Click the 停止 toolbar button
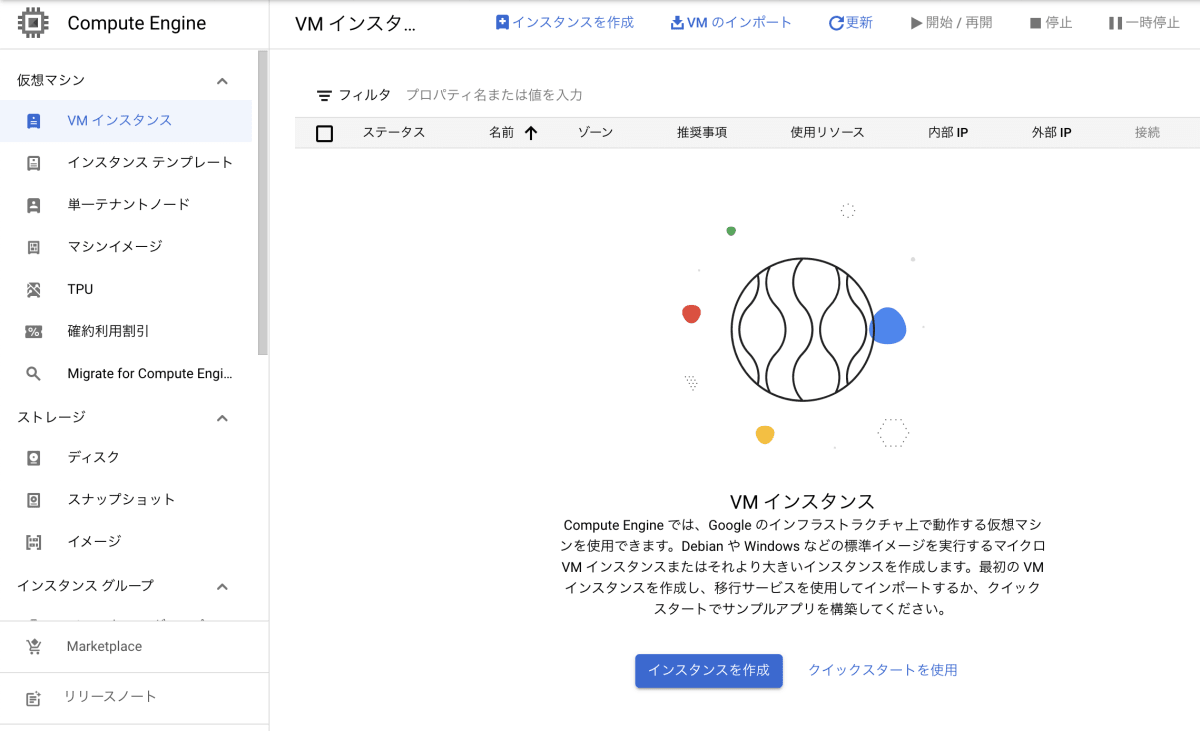Viewport: 1200px width, 731px height. pyautogui.click(x=1051, y=23)
